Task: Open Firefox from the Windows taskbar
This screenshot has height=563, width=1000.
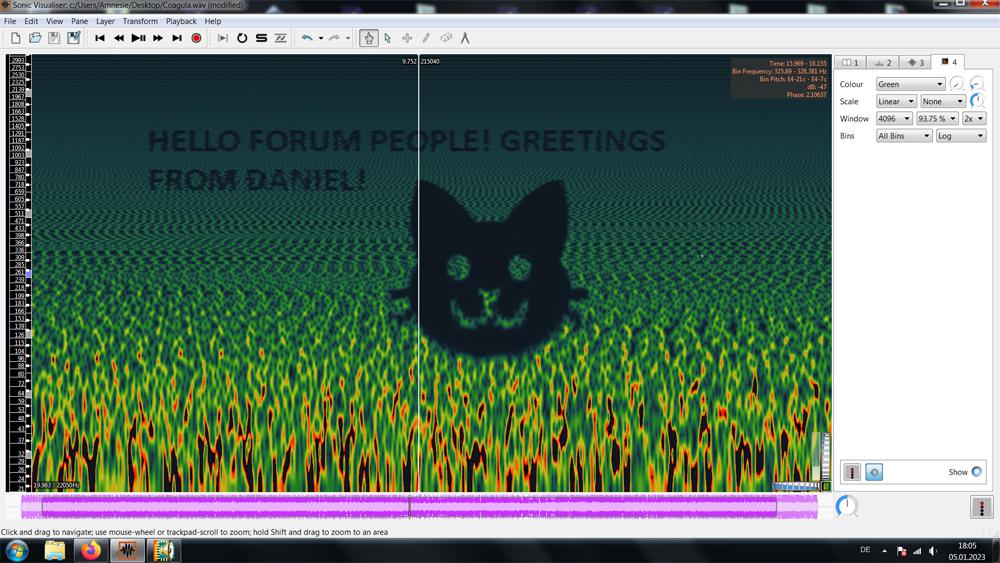Action: (91, 550)
